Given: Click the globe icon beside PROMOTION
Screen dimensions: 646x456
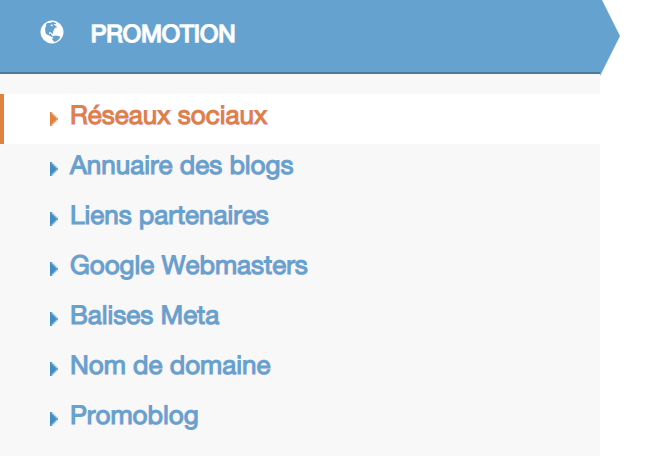Looking at the screenshot, I should (52, 32).
